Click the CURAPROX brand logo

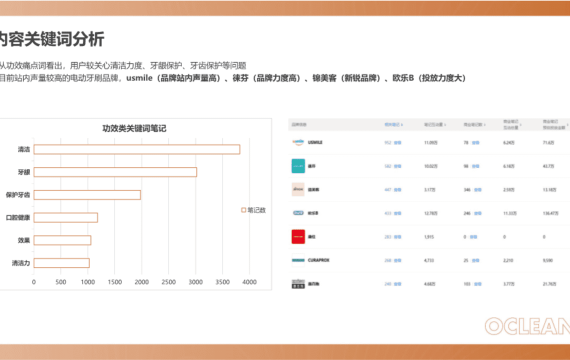[x=298, y=260]
